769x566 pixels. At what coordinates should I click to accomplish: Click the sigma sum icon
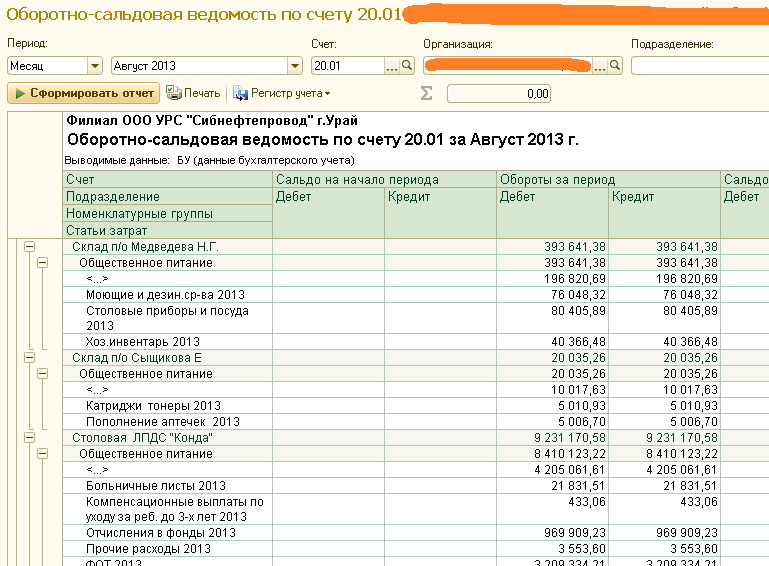[x=426, y=93]
